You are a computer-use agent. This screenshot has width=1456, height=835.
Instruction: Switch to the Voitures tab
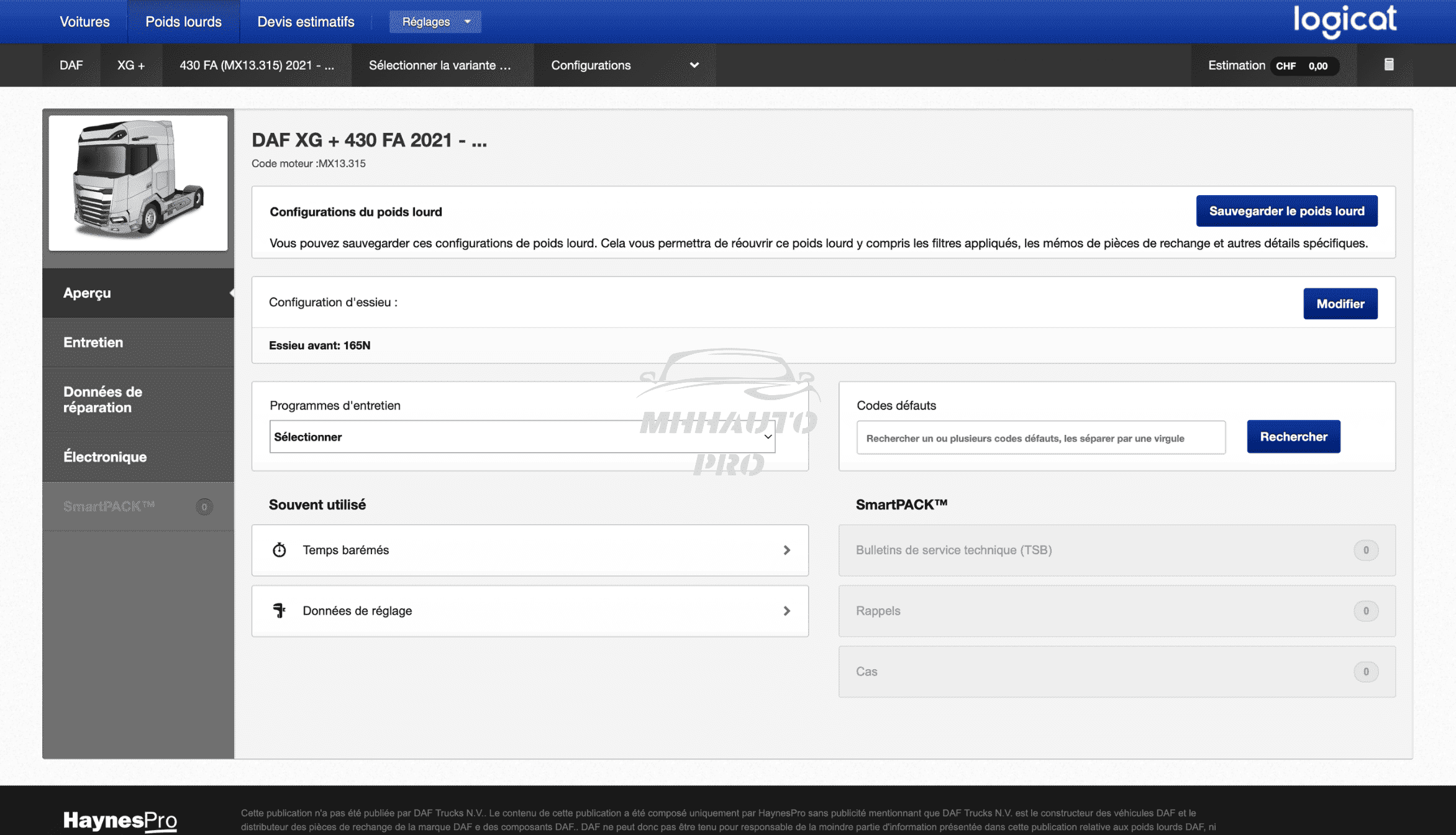pos(84,22)
